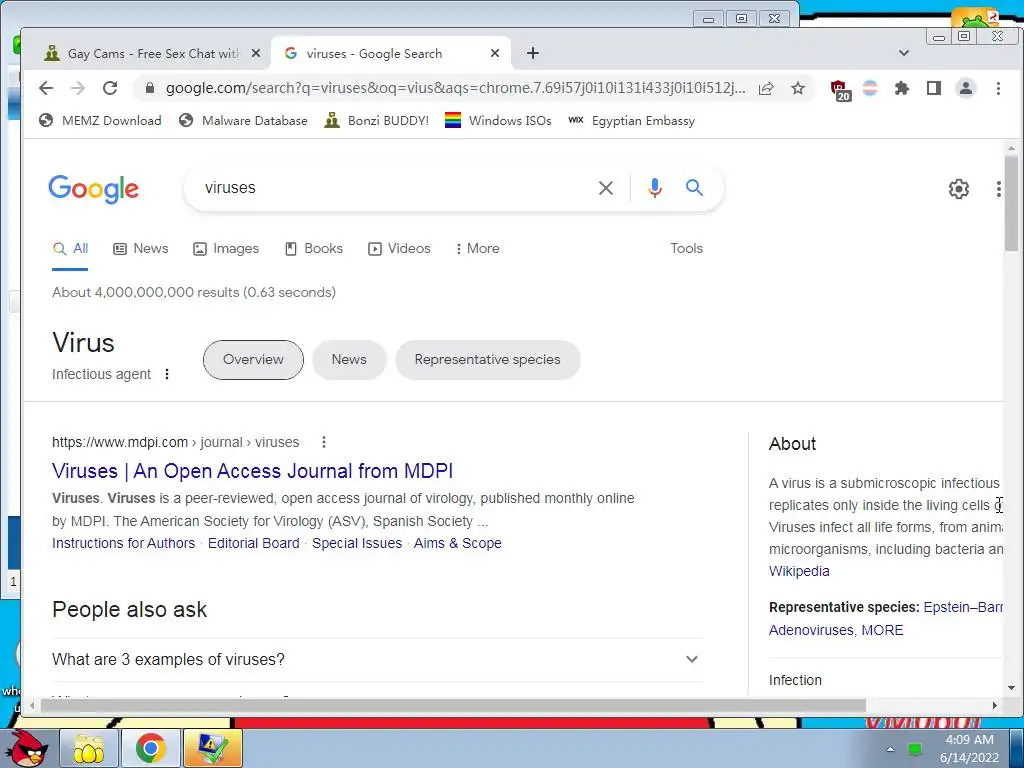
Task: Click the forward navigation arrow
Action: 78,88
